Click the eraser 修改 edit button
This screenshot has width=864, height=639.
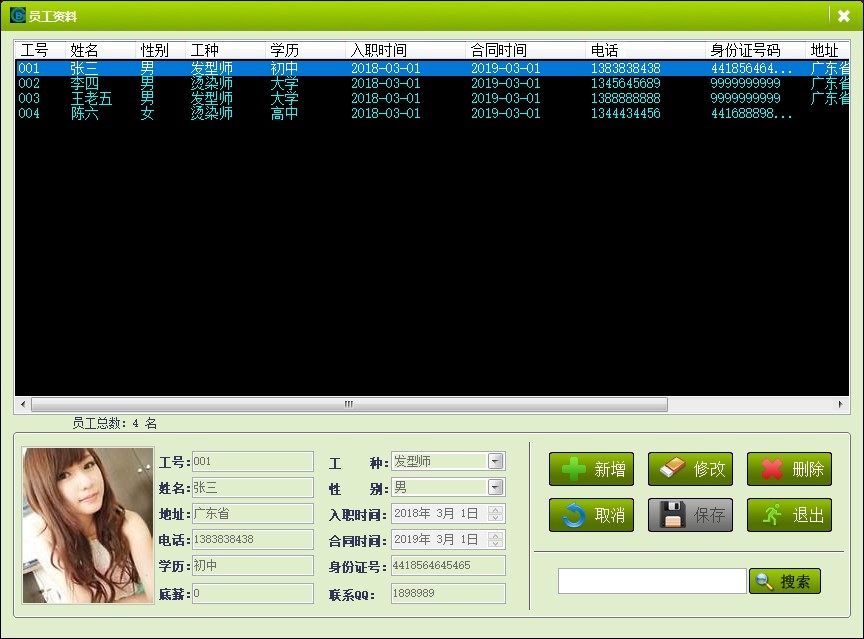pos(690,469)
